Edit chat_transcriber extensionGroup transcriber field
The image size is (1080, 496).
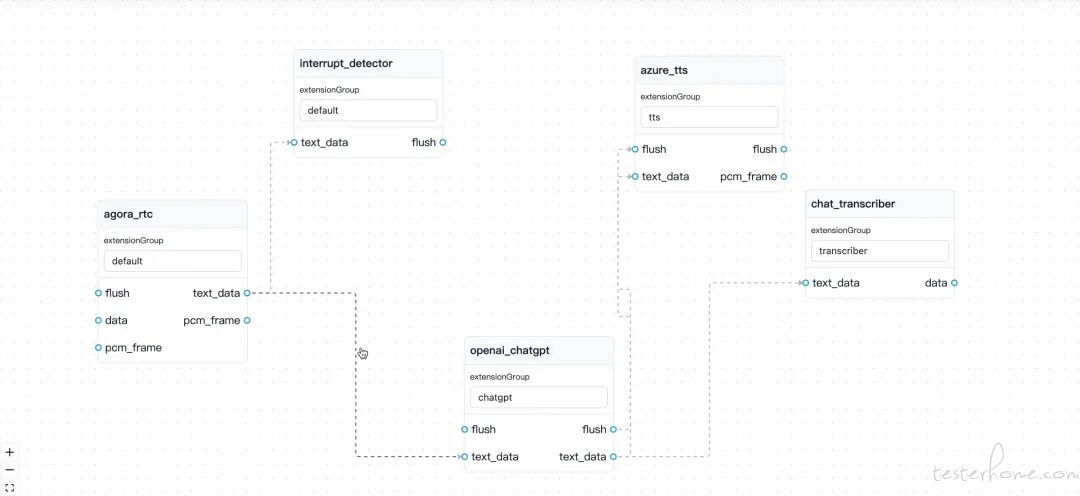coord(880,251)
